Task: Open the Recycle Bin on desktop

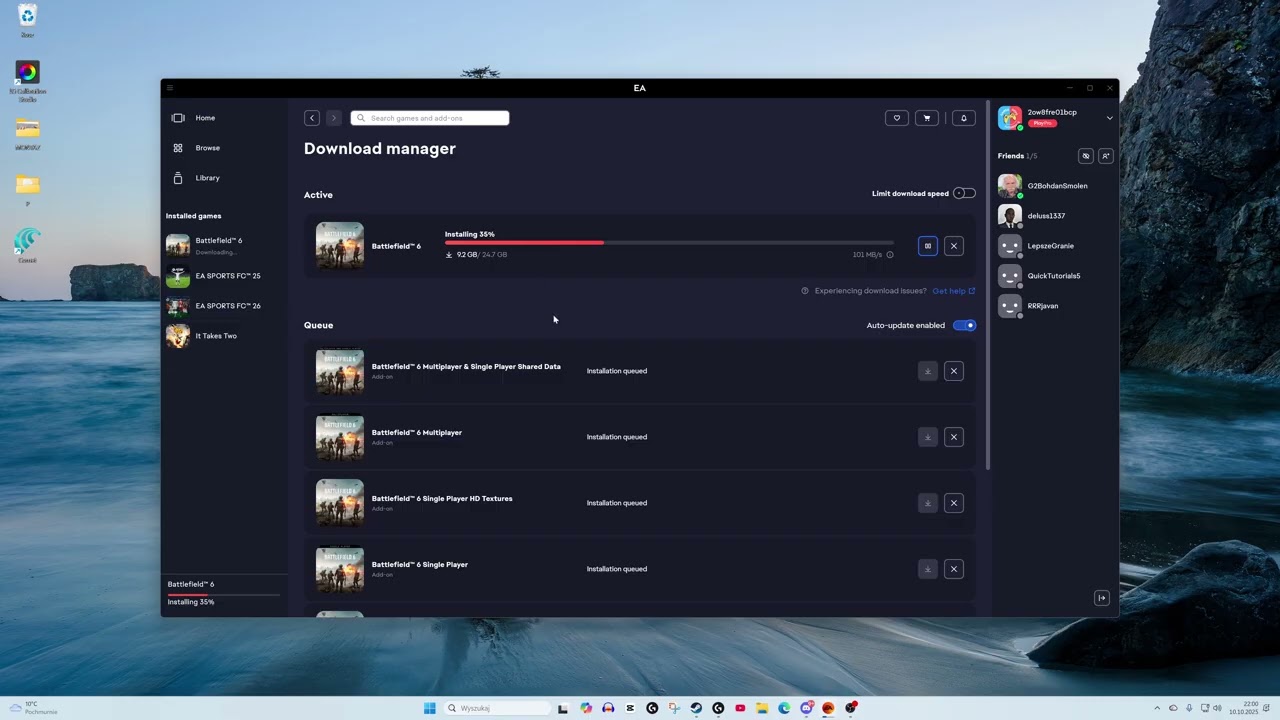Action: coord(27,21)
